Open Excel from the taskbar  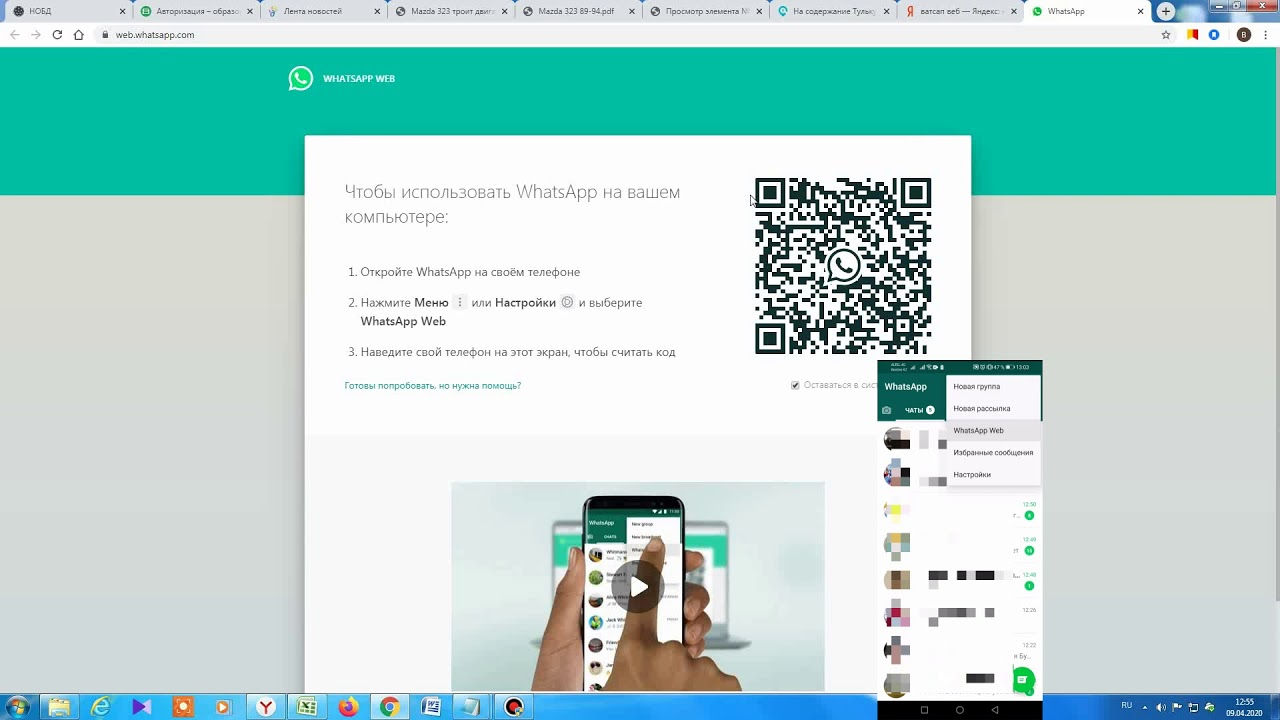pyautogui.click(x=307, y=707)
